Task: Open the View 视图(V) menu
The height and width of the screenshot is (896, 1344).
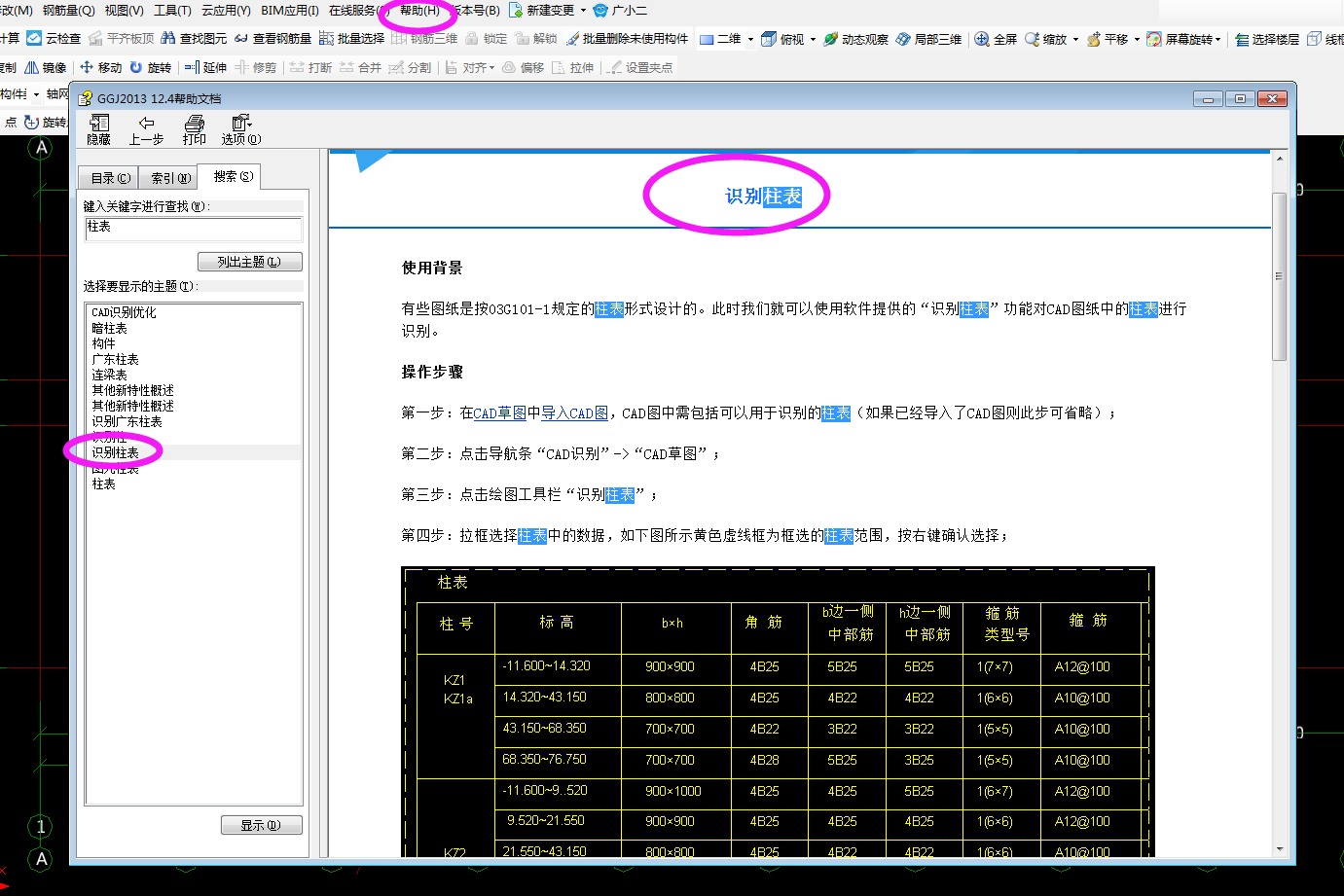Action: point(124,11)
